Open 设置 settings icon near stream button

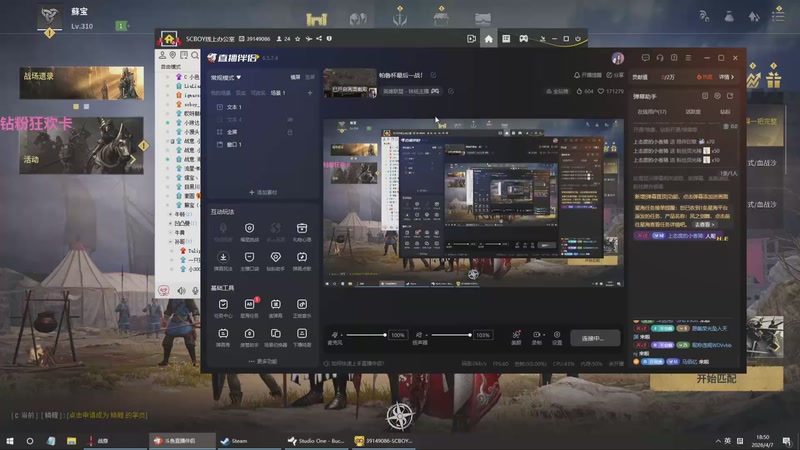pyautogui.click(x=557, y=337)
